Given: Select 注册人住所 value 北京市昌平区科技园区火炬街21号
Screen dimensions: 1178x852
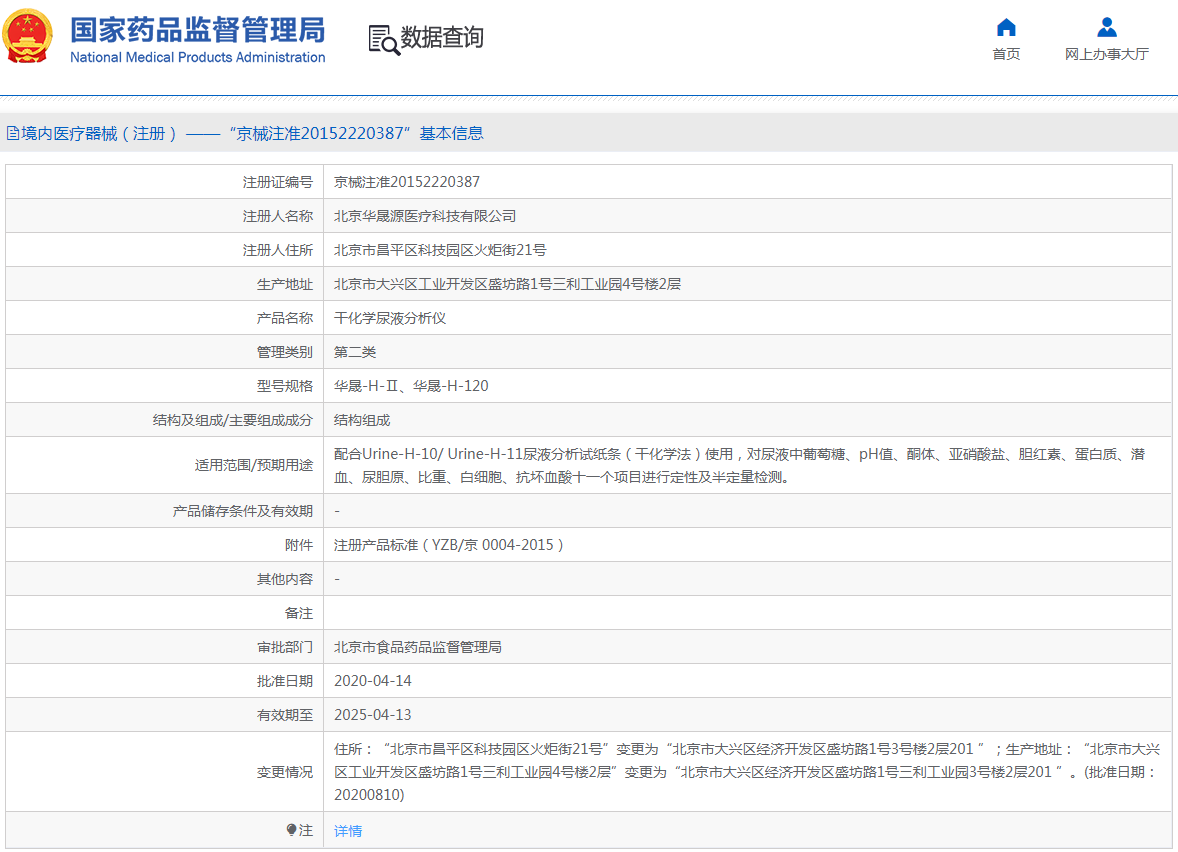Looking at the screenshot, I should [439, 250].
